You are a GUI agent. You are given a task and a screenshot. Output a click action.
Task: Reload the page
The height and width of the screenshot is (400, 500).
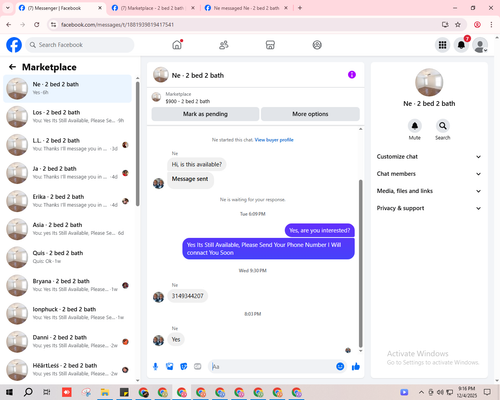click(x=37, y=24)
